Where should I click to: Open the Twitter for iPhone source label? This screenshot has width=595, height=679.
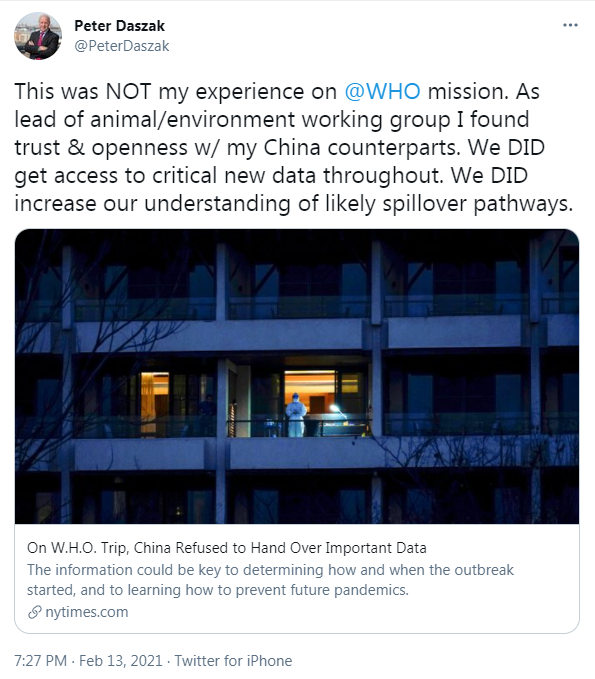233,661
